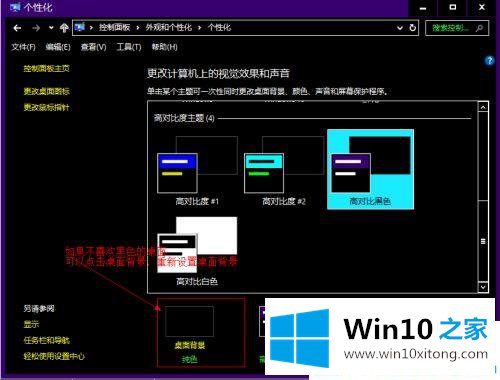Open 显示 link under 另请参阅
Viewport: 500px width, 380px height.
(31, 324)
